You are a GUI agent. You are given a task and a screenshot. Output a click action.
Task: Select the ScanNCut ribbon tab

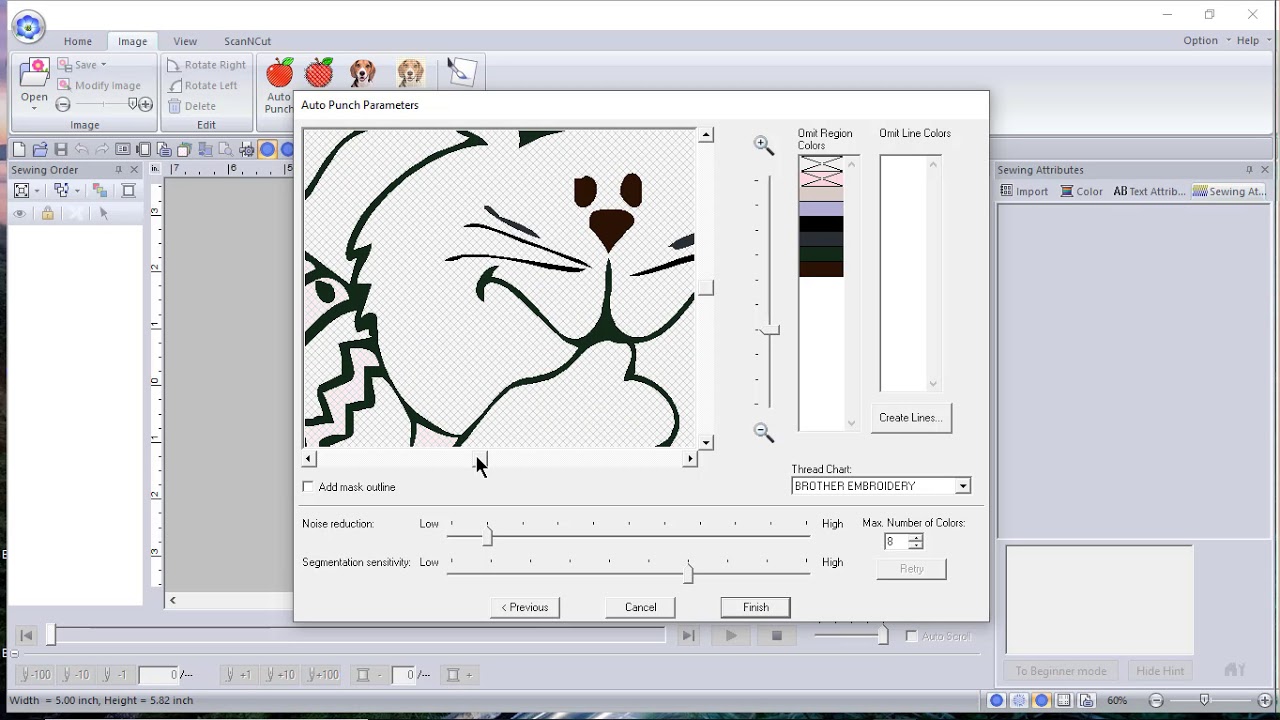247,41
